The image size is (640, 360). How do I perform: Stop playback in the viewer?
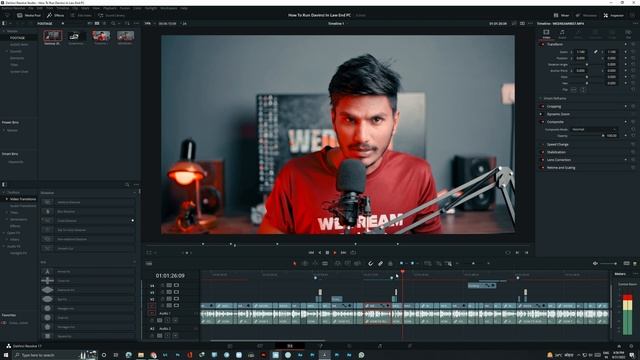click(x=327, y=253)
